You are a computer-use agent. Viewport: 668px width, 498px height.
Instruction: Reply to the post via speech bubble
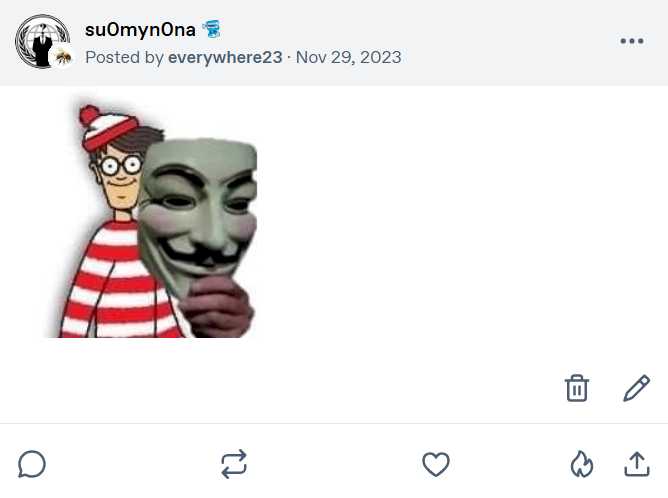coord(32,464)
